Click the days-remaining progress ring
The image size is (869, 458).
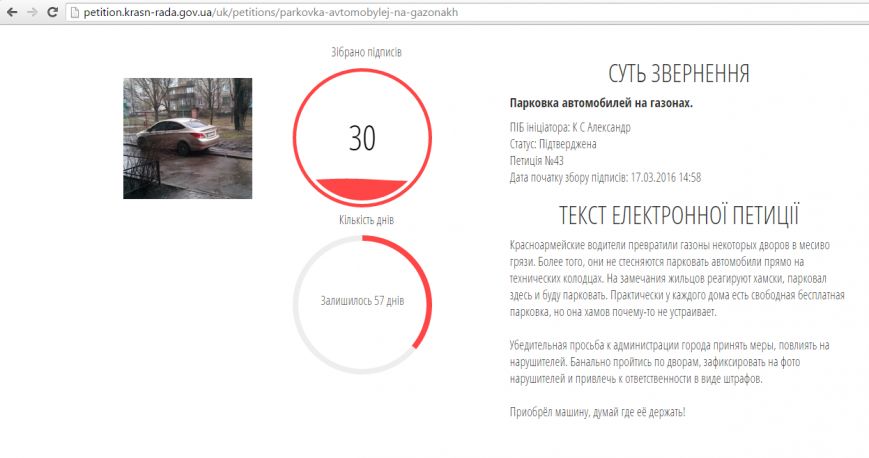coord(362,304)
